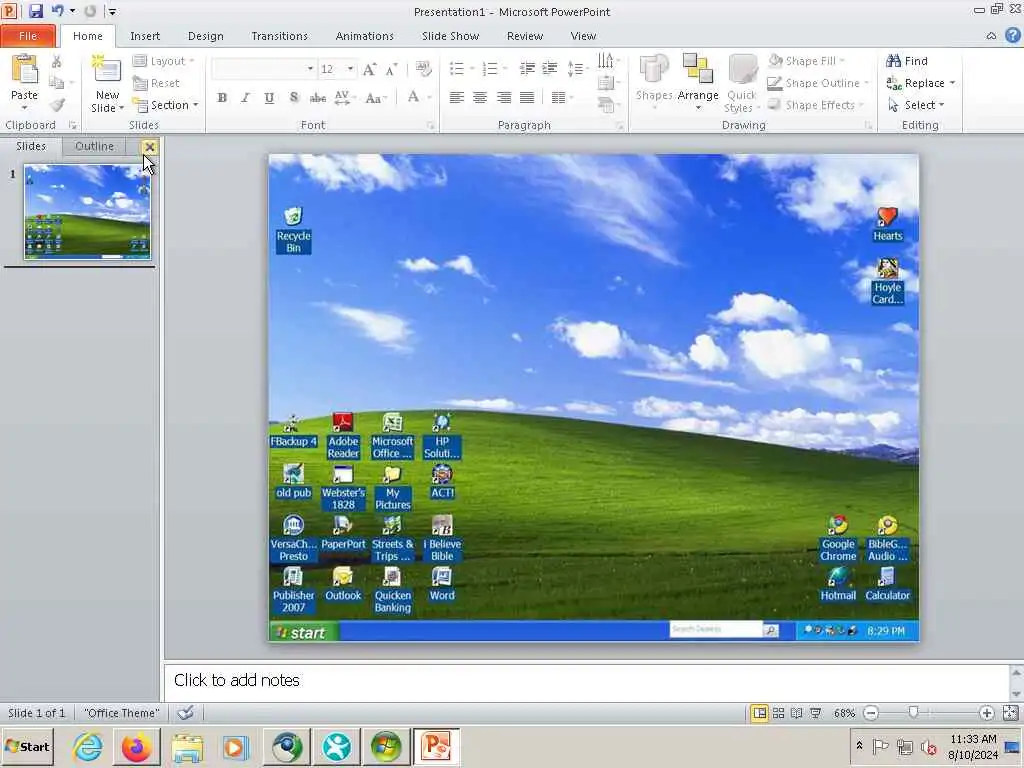
Task: Open Customize Quick Access Toolbar dropdown
Action: point(112,11)
